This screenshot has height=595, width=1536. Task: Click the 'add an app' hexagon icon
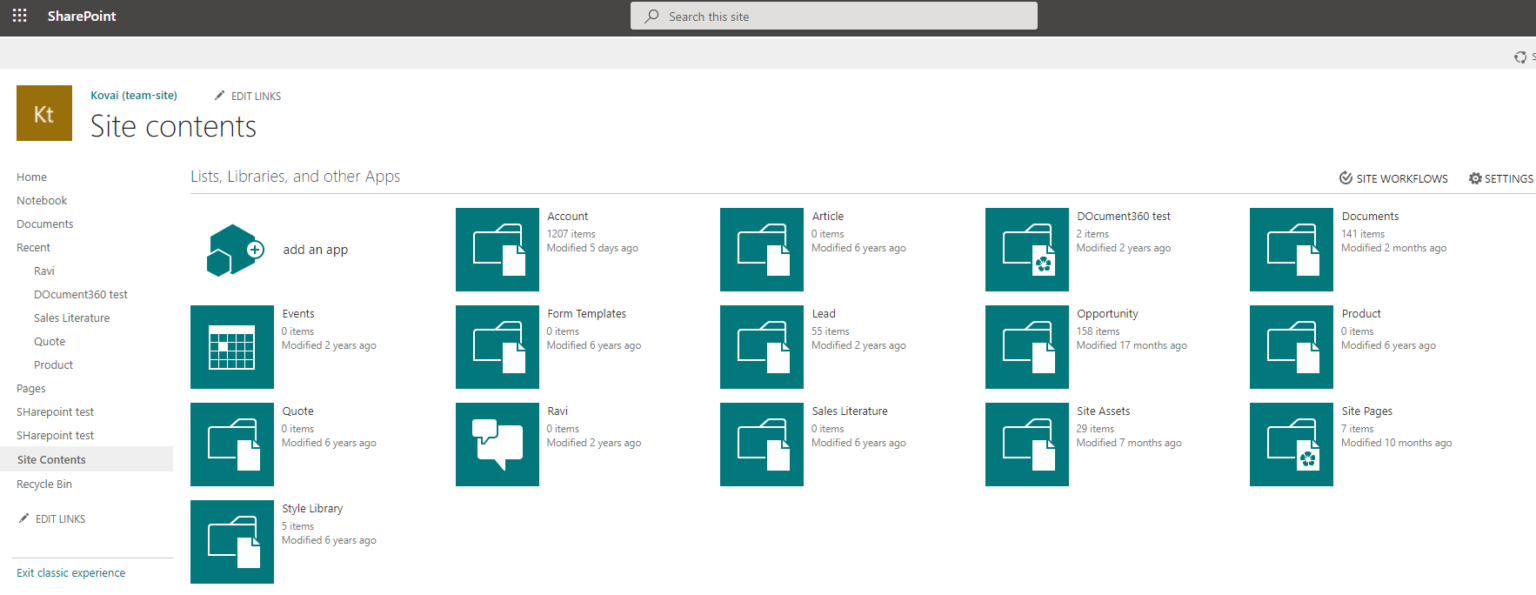coord(234,250)
